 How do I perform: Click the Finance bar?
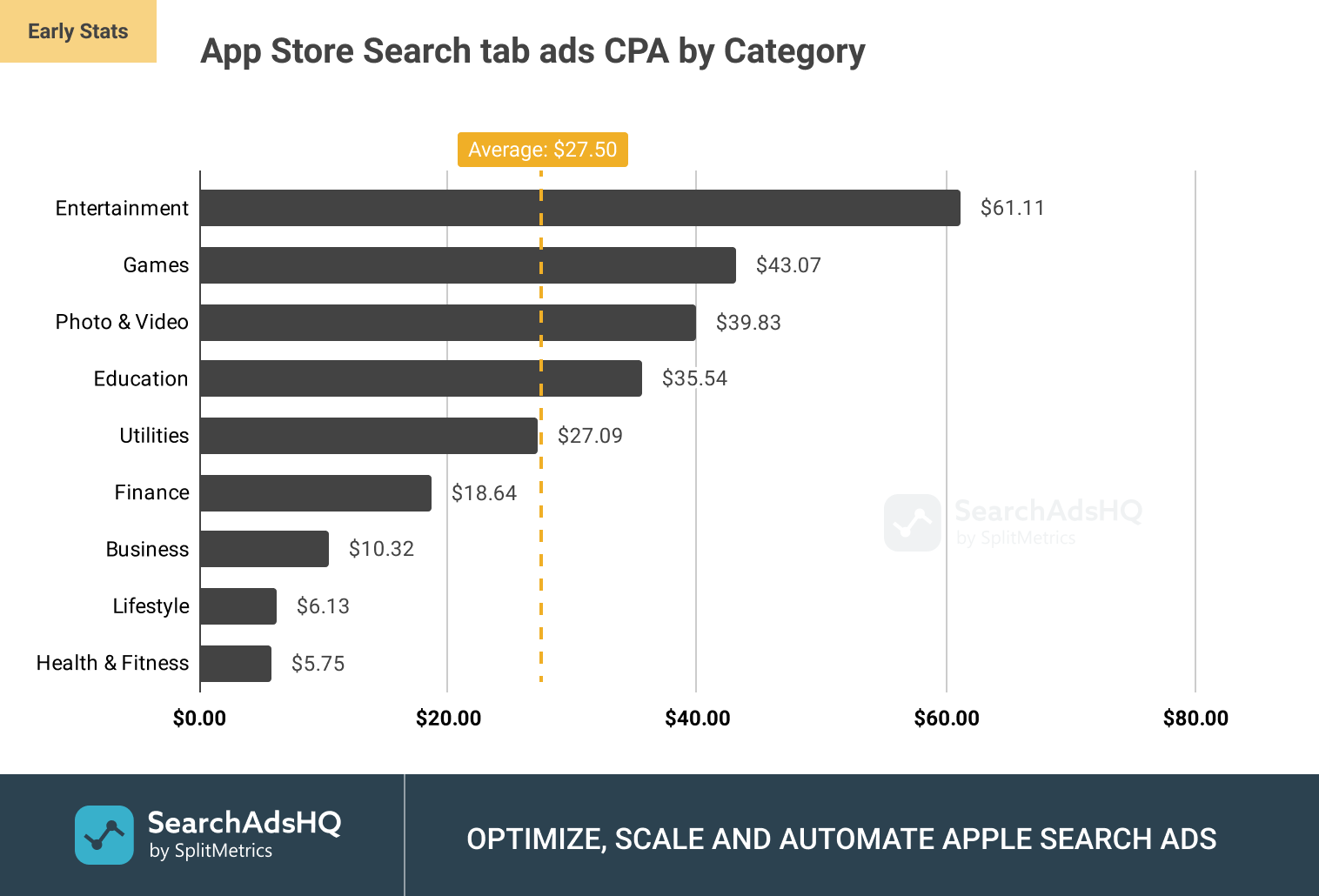(315, 493)
